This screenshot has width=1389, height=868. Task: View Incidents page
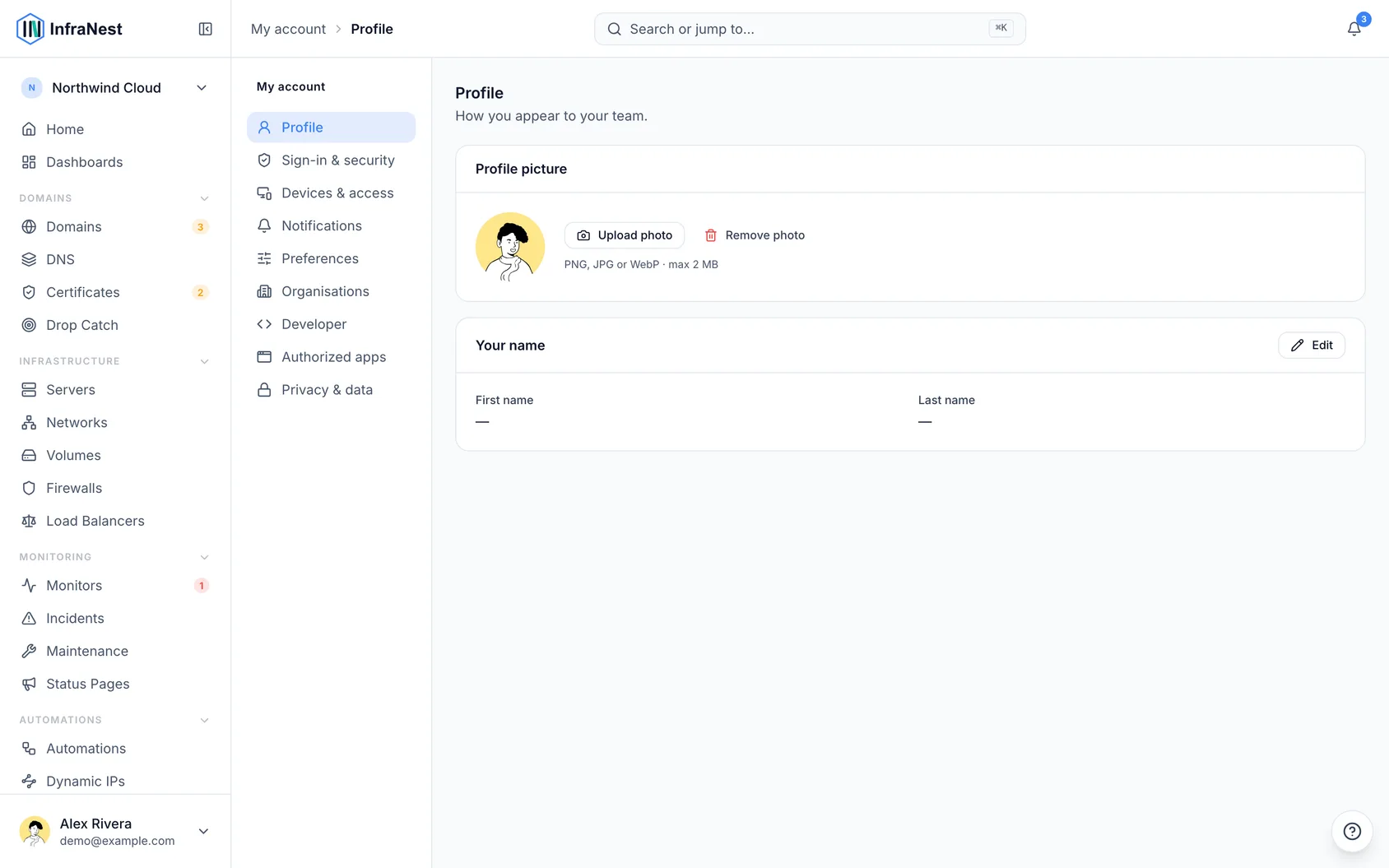115,619
